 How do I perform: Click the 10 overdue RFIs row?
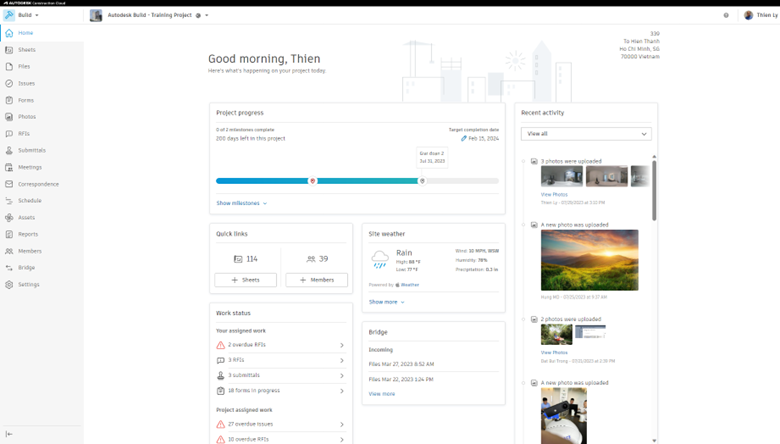click(281, 440)
